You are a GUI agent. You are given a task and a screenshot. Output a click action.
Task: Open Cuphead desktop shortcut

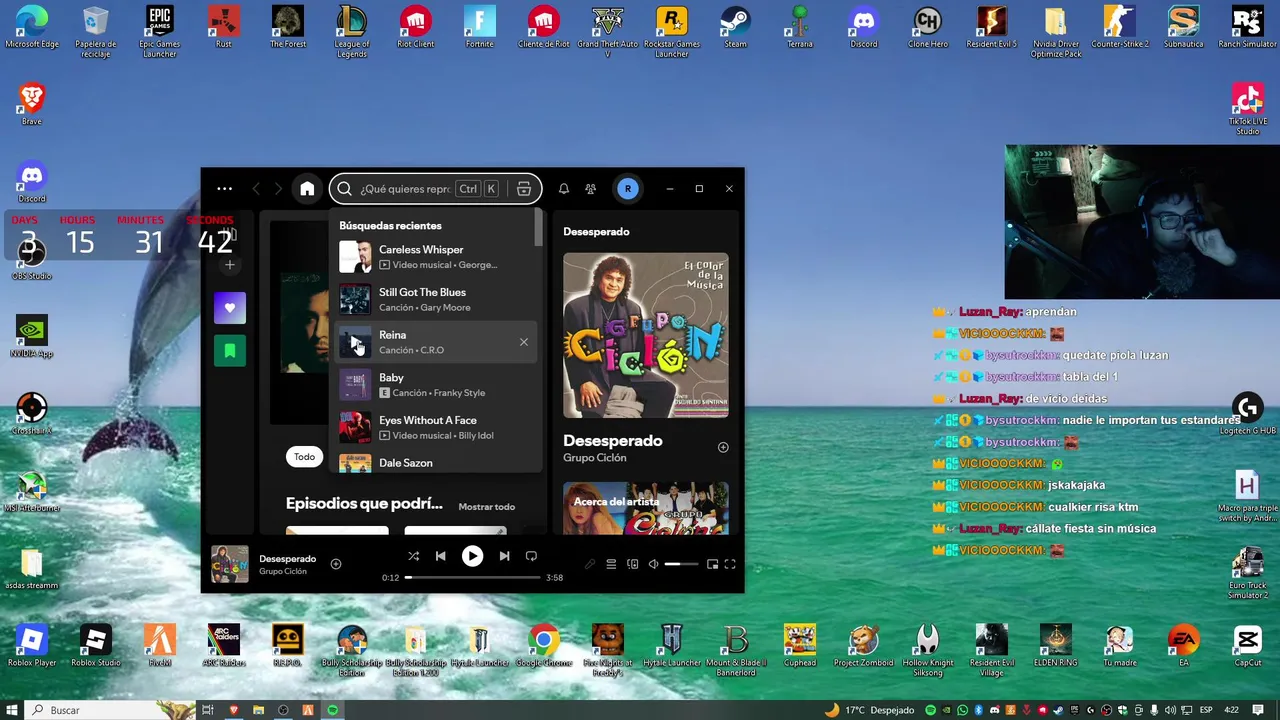pos(799,646)
